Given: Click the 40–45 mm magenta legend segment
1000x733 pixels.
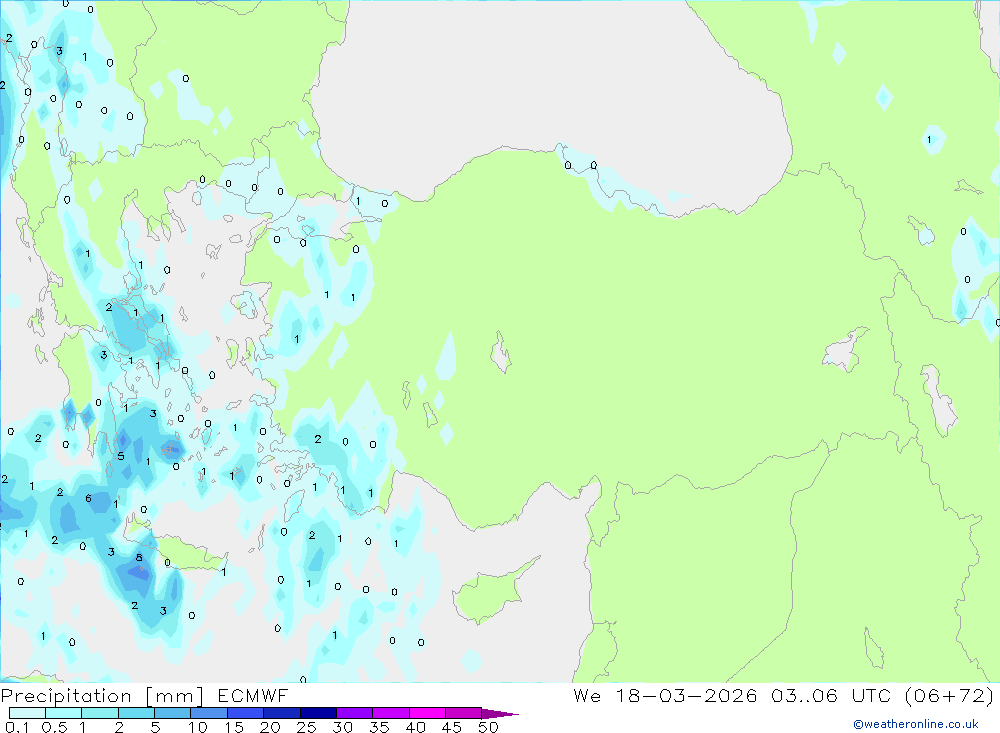Looking at the screenshot, I should pos(427,713).
